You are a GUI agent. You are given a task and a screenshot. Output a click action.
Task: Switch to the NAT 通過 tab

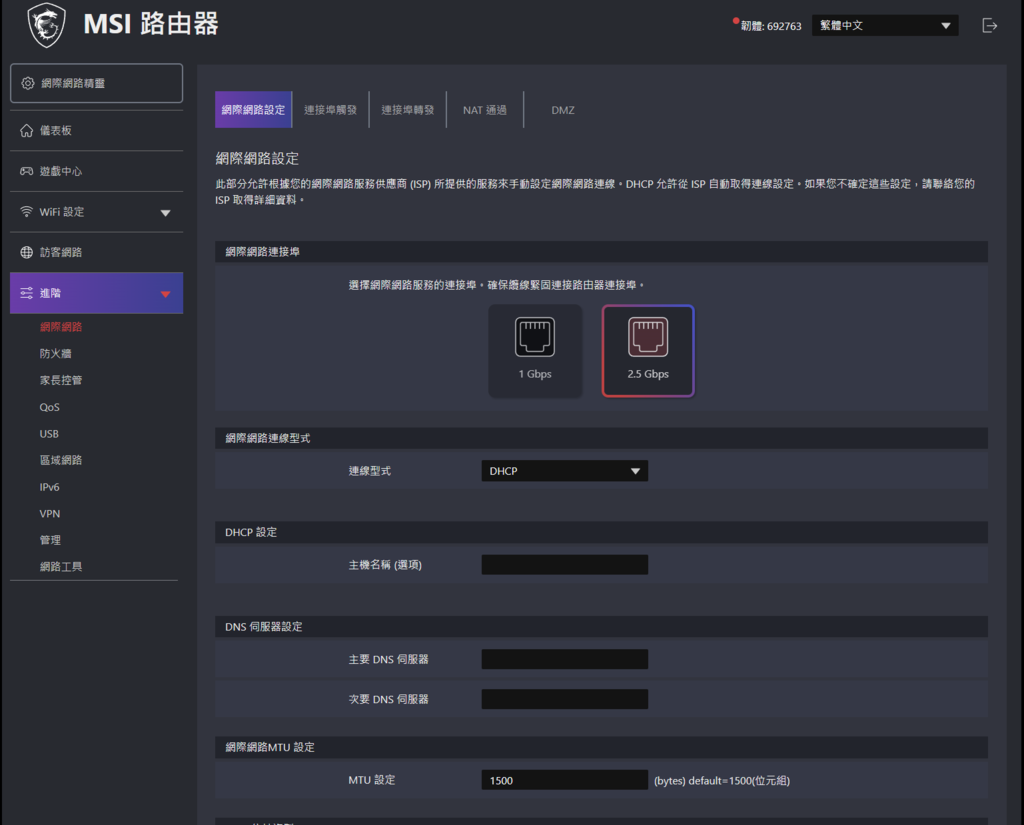click(x=485, y=110)
